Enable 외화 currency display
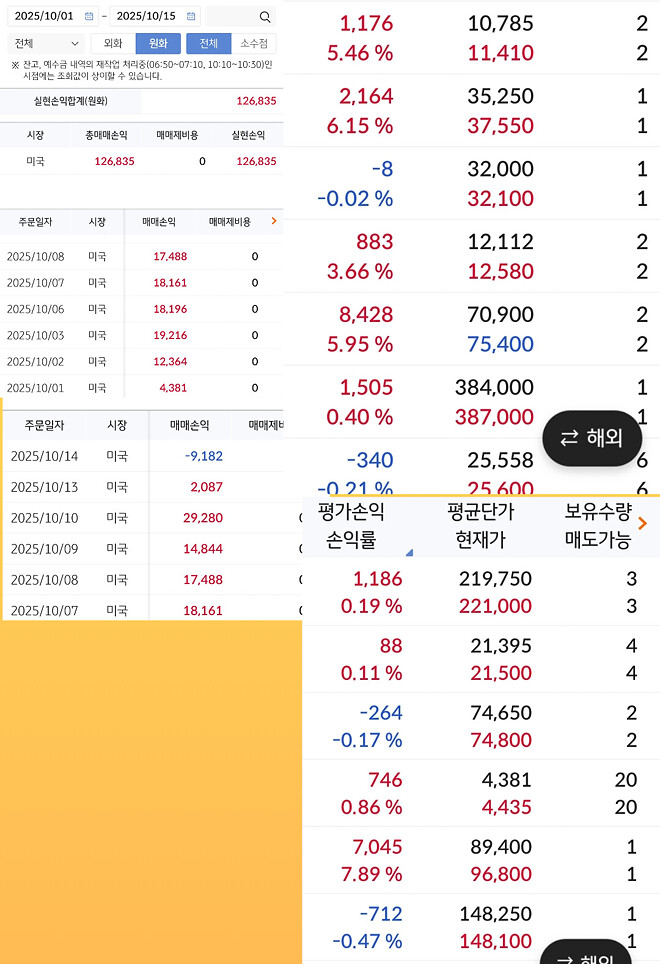This screenshot has height=964, width=660. coord(112,44)
